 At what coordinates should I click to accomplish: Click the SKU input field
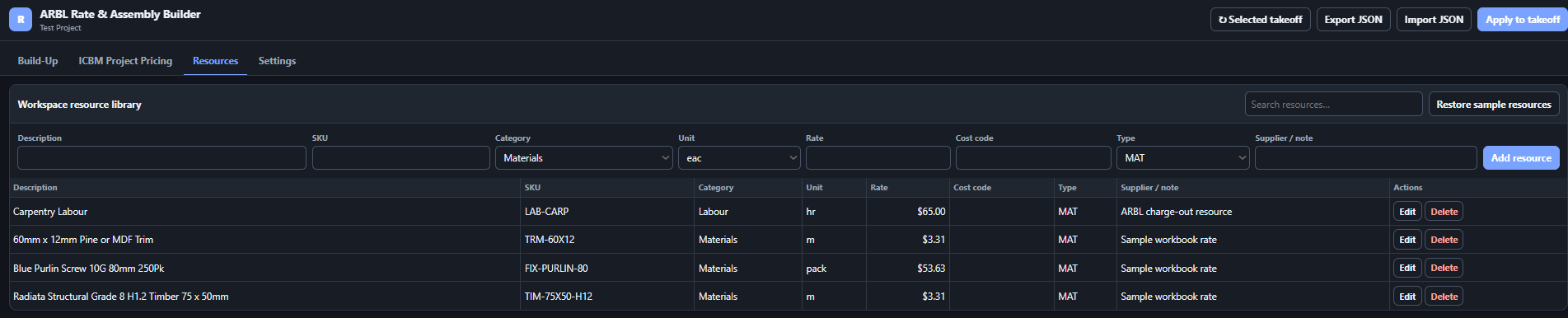400,158
